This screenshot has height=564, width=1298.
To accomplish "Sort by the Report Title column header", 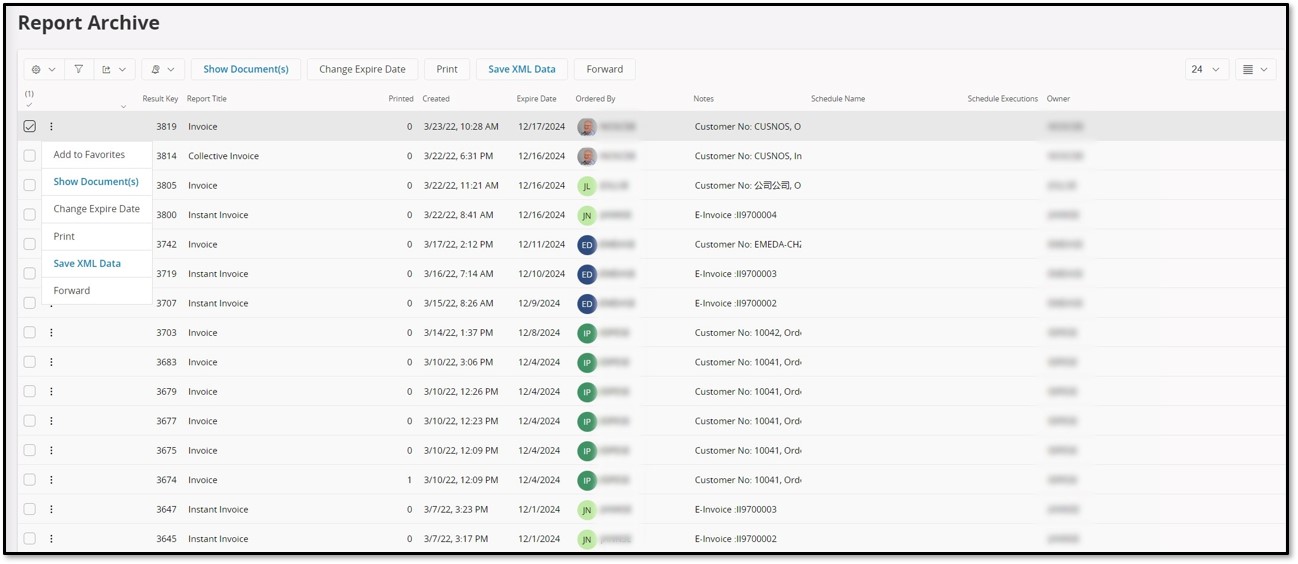I will click(x=207, y=99).
